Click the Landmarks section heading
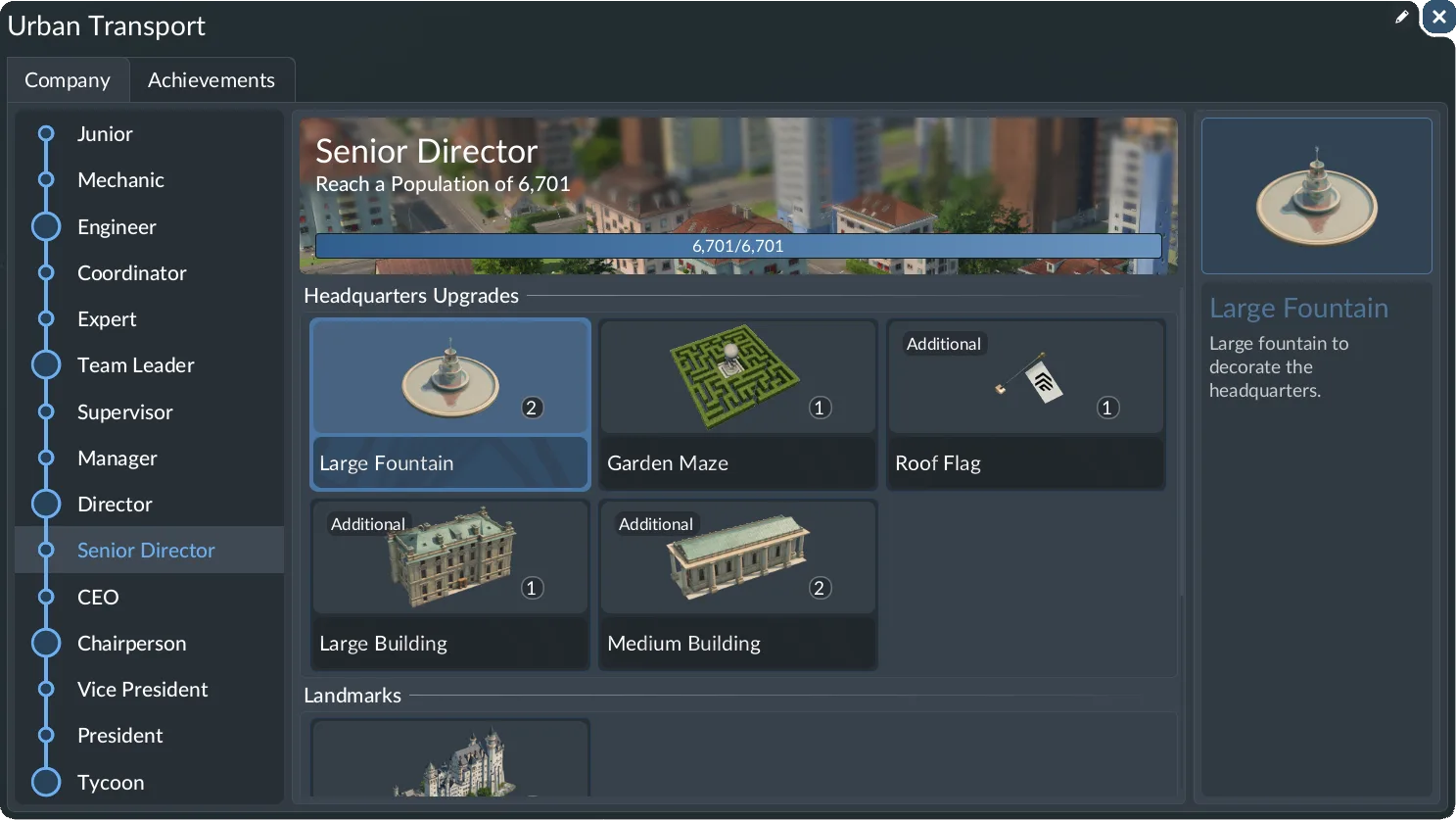The width and height of the screenshot is (1456, 820). click(x=352, y=696)
